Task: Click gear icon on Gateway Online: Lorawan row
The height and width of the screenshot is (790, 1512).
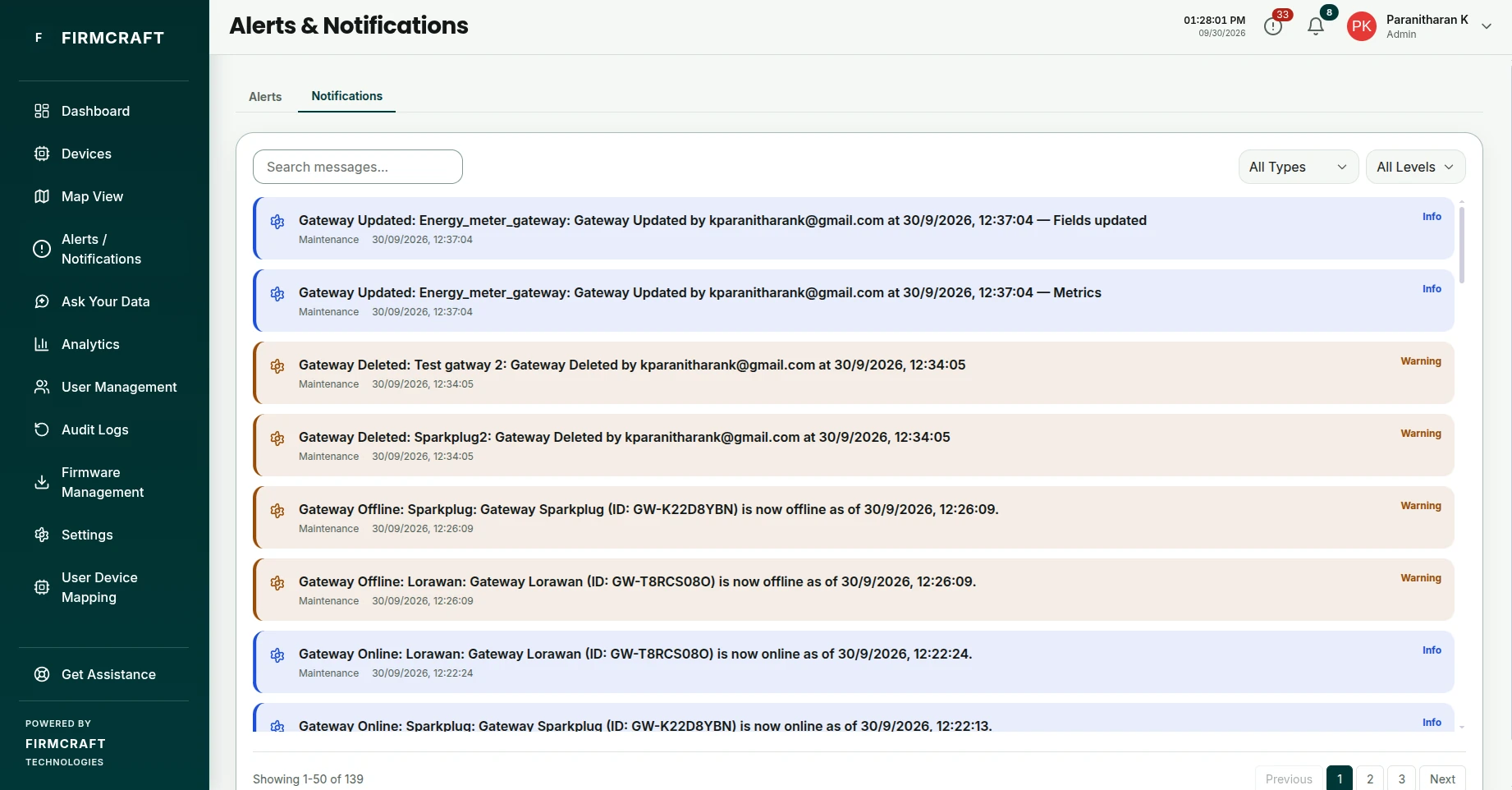Action: (x=277, y=655)
